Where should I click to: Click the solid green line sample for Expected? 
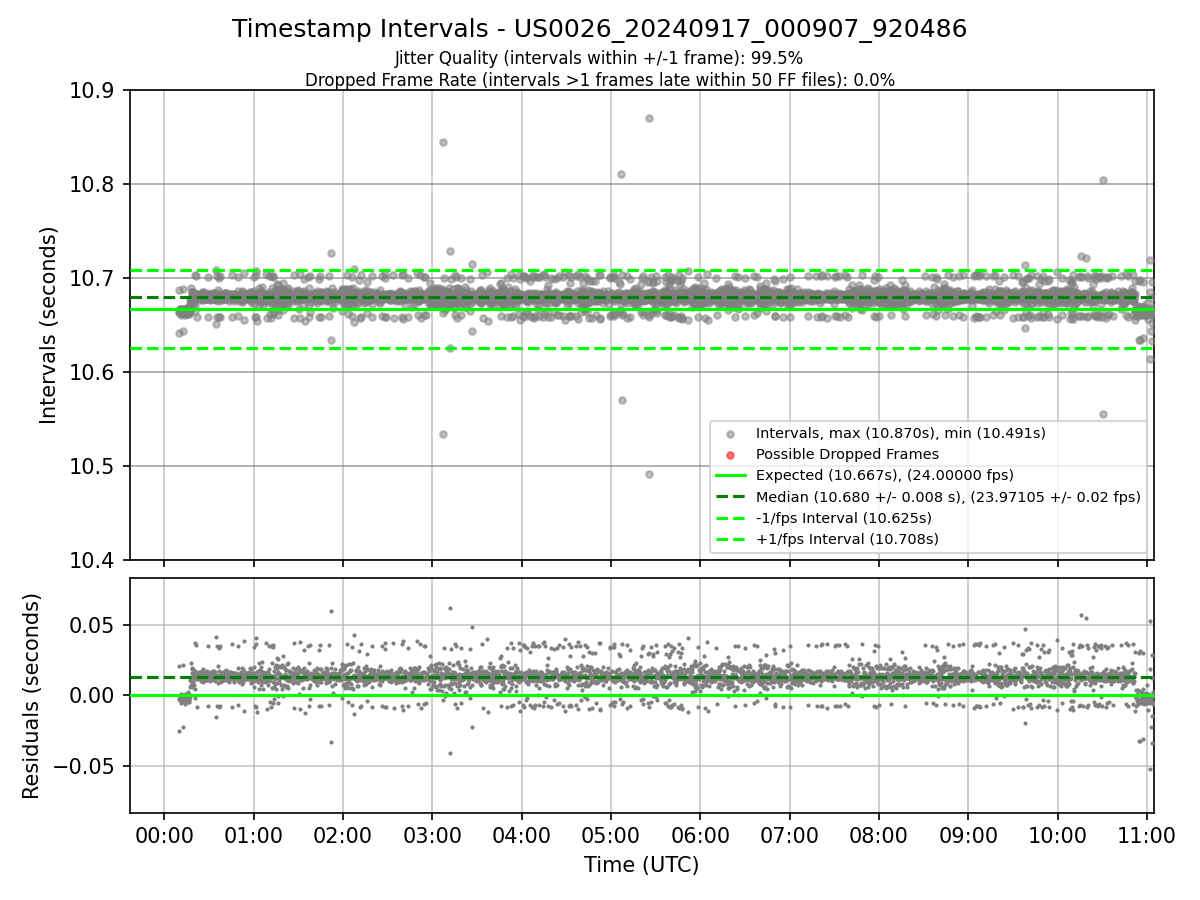[x=730, y=475]
